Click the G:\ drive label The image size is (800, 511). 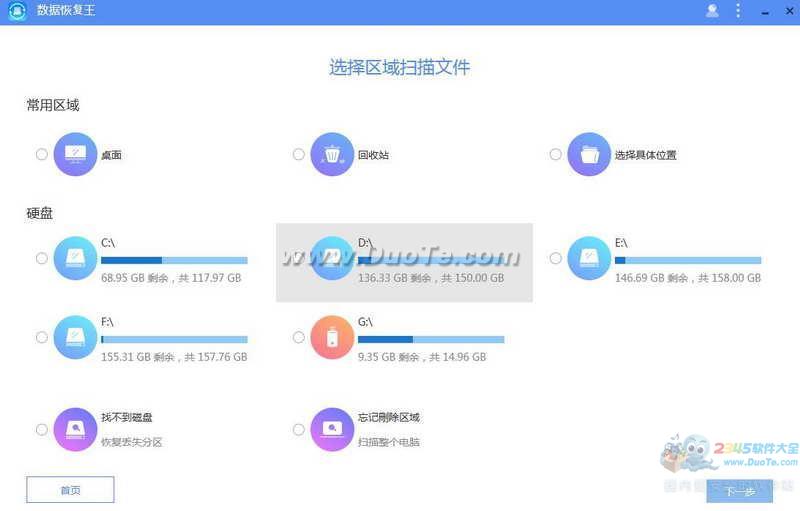tap(365, 322)
